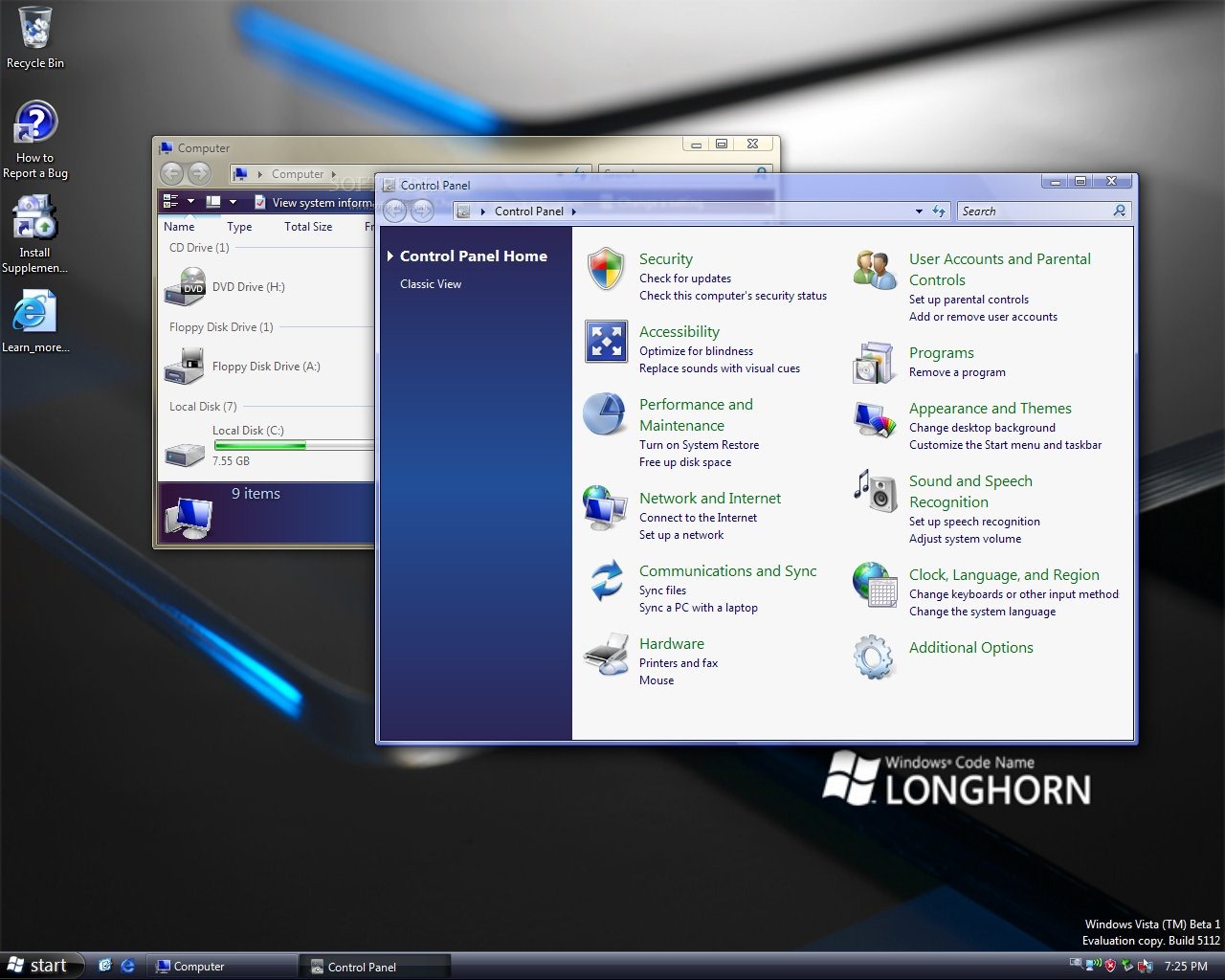Click Refresh icon in Control Panel address bar
The width and height of the screenshot is (1225, 980).
tap(939, 212)
